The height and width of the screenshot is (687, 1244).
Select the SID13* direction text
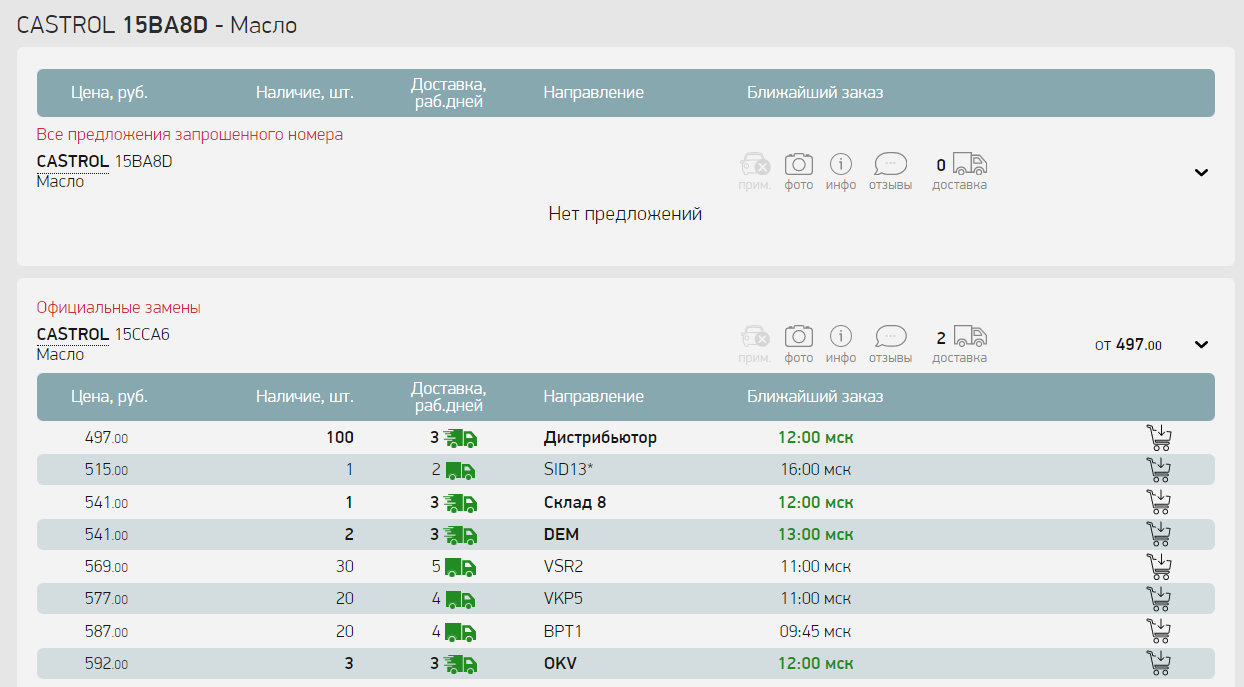[569, 470]
